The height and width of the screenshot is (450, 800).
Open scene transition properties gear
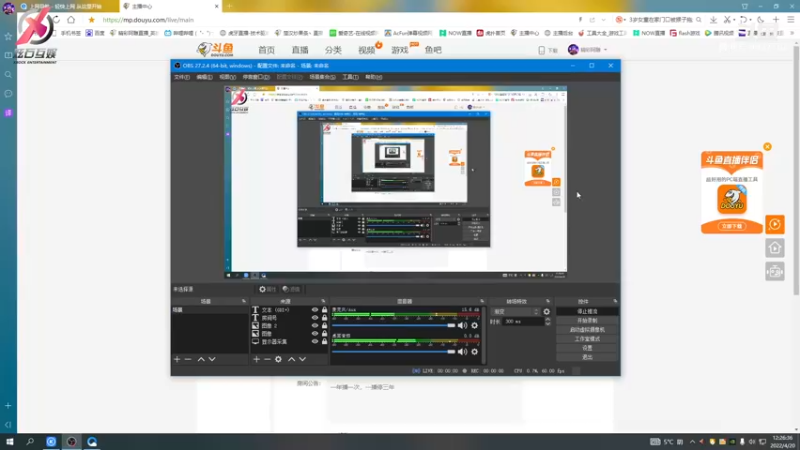(546, 312)
